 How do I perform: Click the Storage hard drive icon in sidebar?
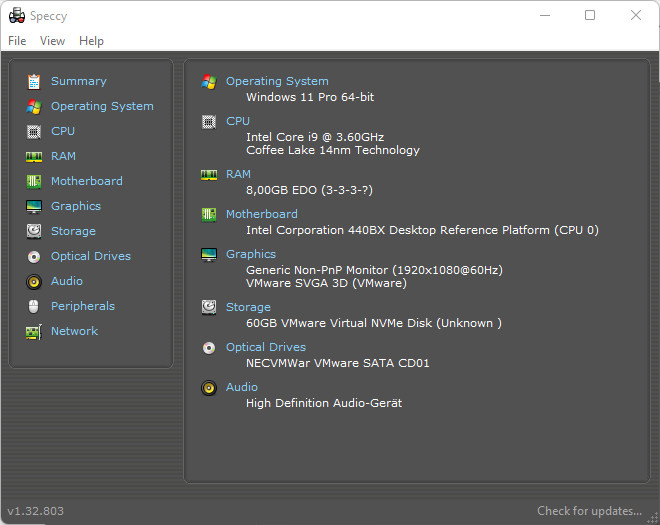coord(34,231)
